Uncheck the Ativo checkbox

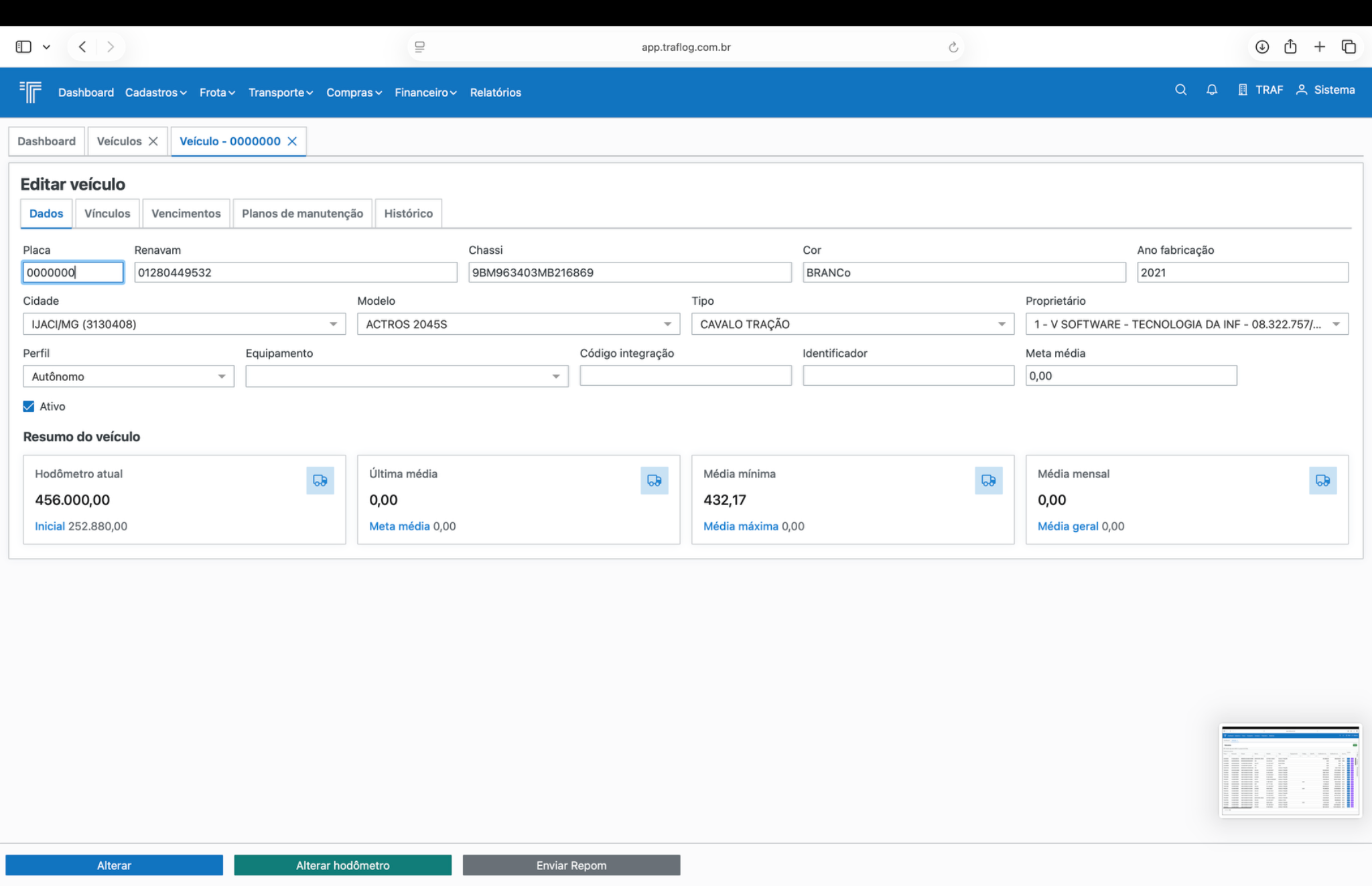point(29,407)
